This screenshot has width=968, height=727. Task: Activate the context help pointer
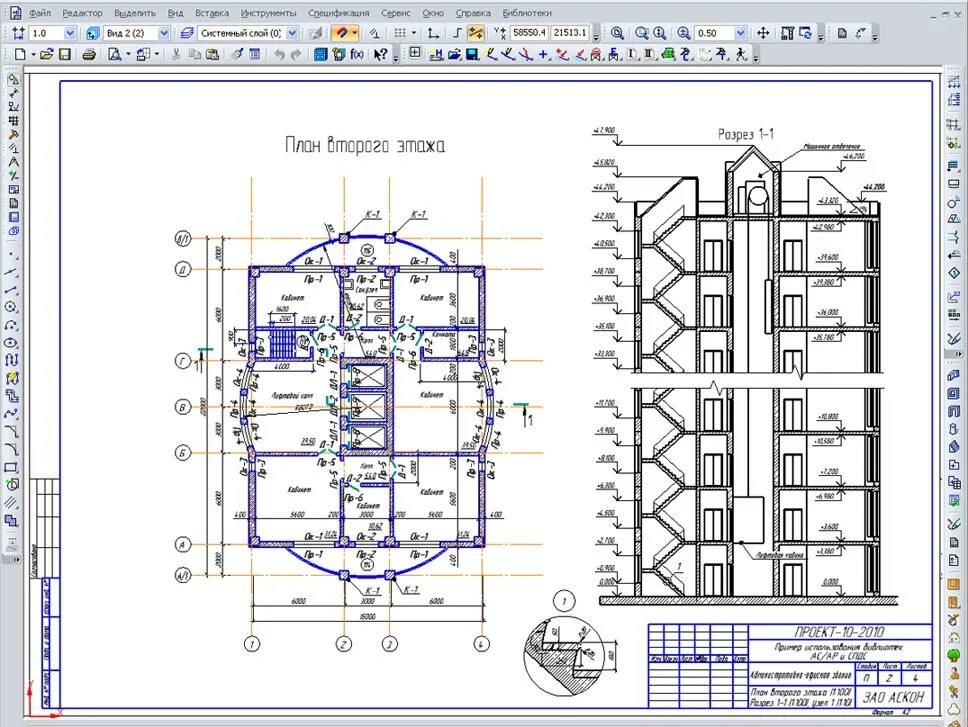(x=380, y=54)
